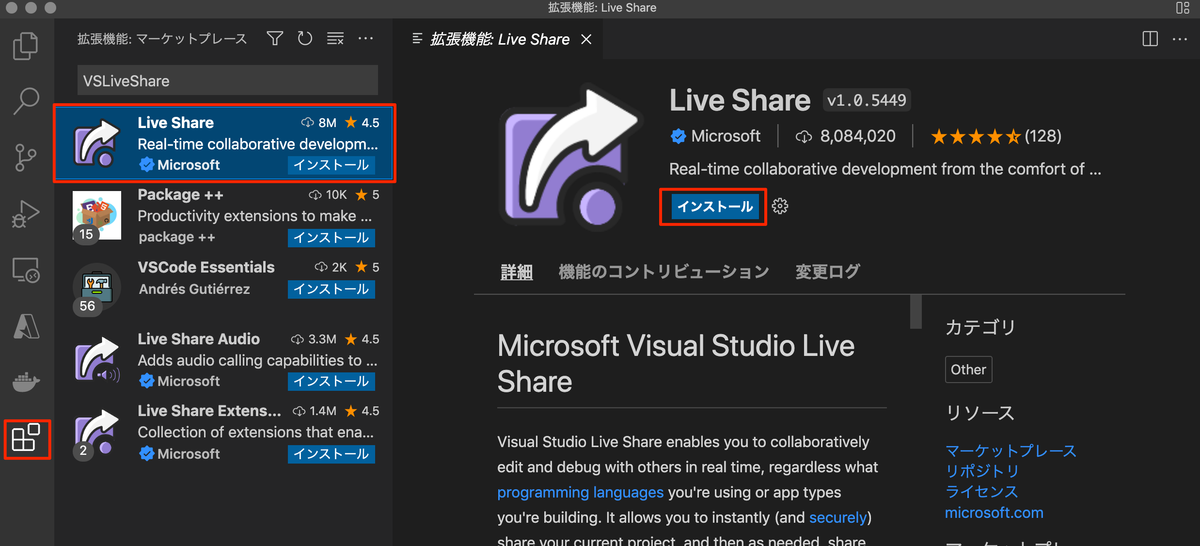Open the securely link in description
Image resolution: width=1200 pixels, height=546 pixels.
click(x=839, y=518)
